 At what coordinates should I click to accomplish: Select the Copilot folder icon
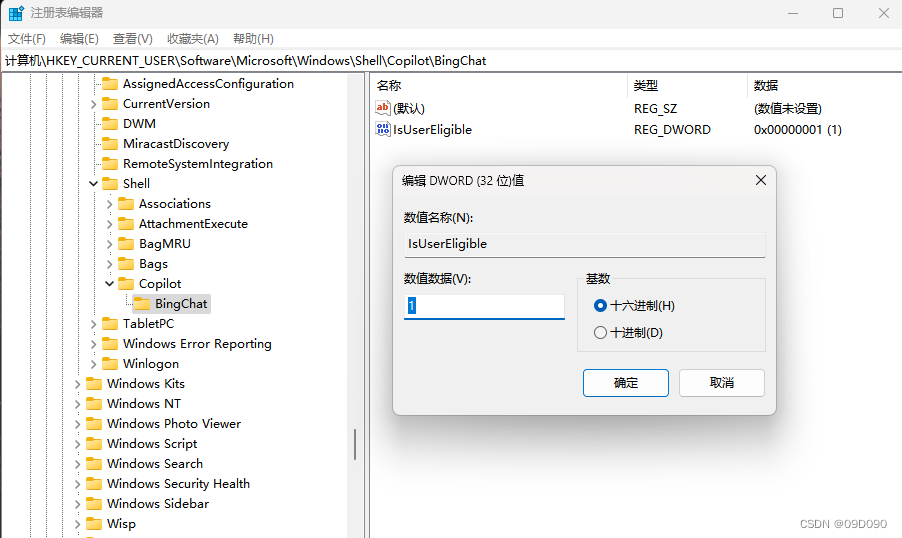click(126, 284)
